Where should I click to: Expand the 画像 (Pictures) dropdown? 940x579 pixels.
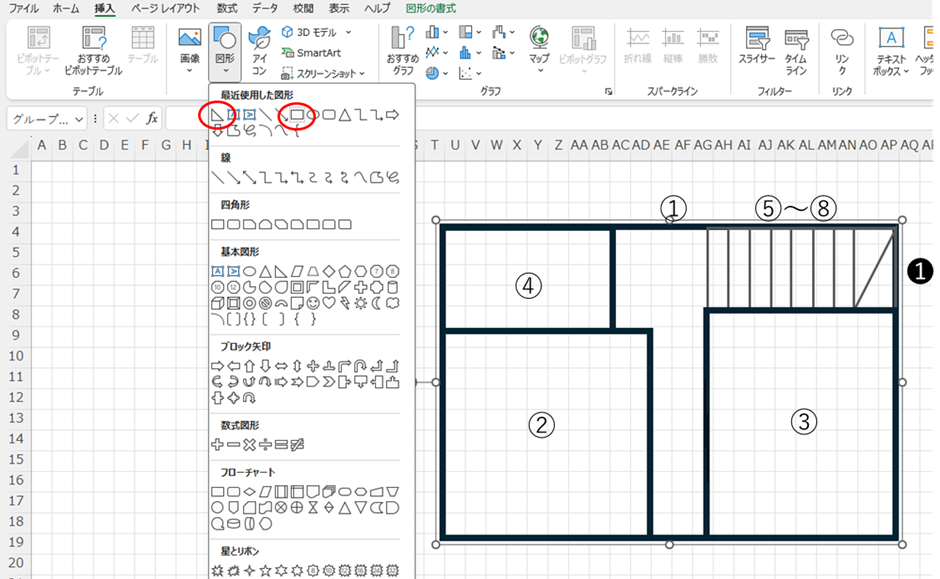click(189, 71)
